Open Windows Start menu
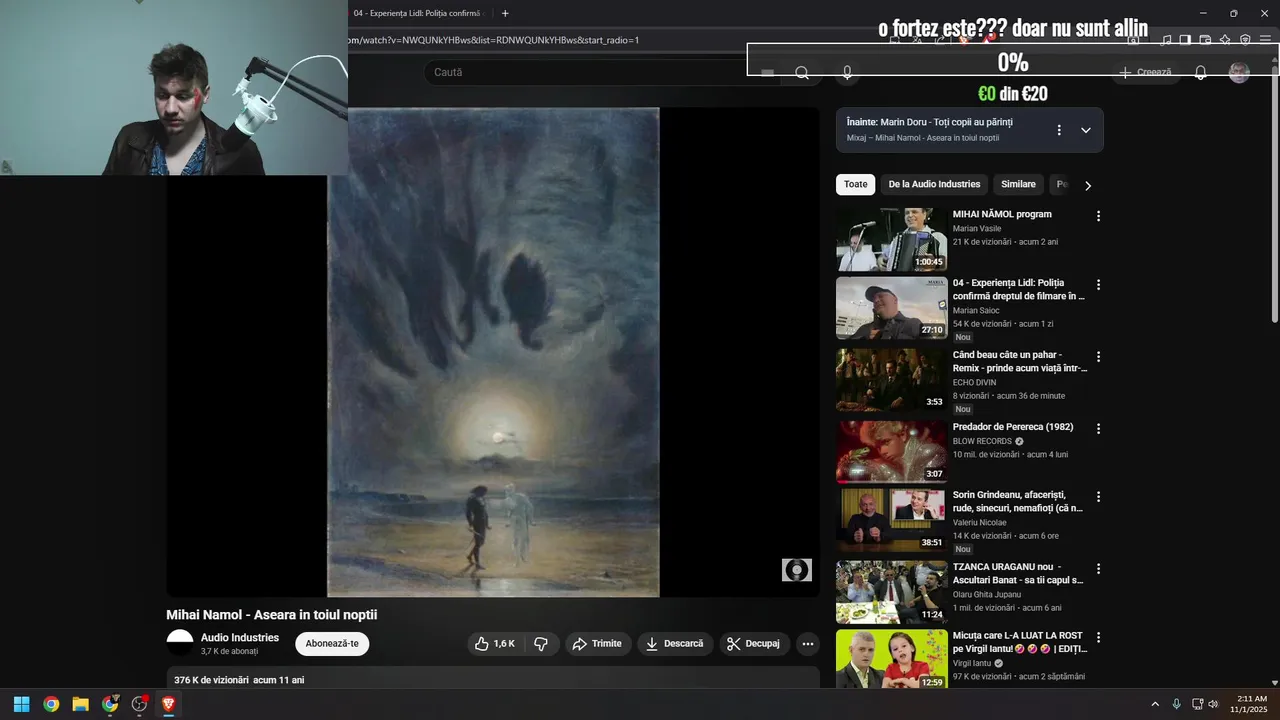The height and width of the screenshot is (720, 1280). [21, 704]
